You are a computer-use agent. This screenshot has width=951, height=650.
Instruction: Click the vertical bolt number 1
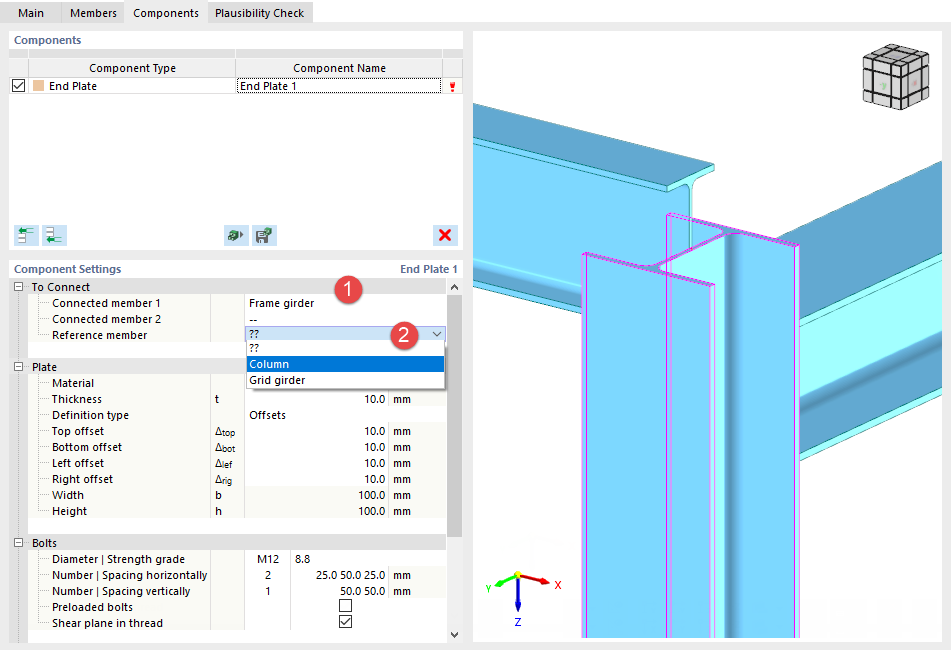click(267, 591)
